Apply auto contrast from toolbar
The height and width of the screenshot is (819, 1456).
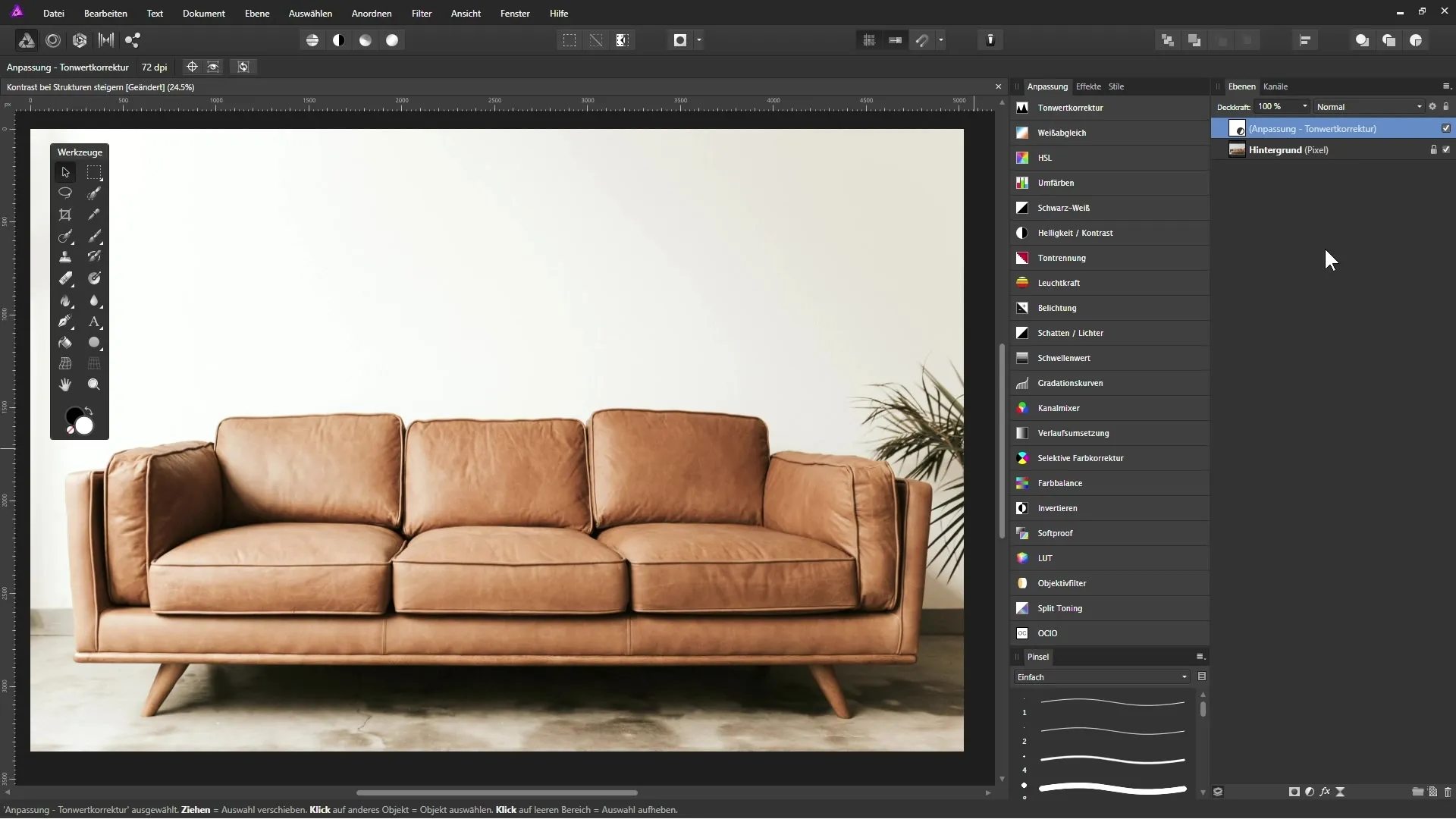(339, 40)
